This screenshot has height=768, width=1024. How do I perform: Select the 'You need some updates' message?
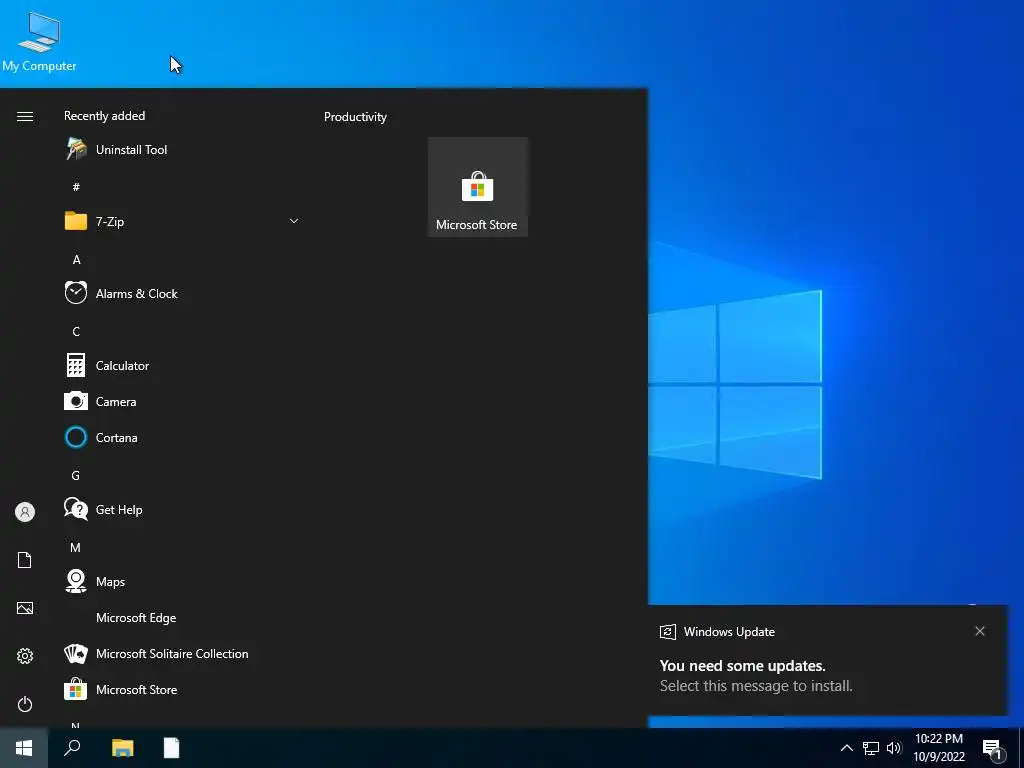[743, 665]
